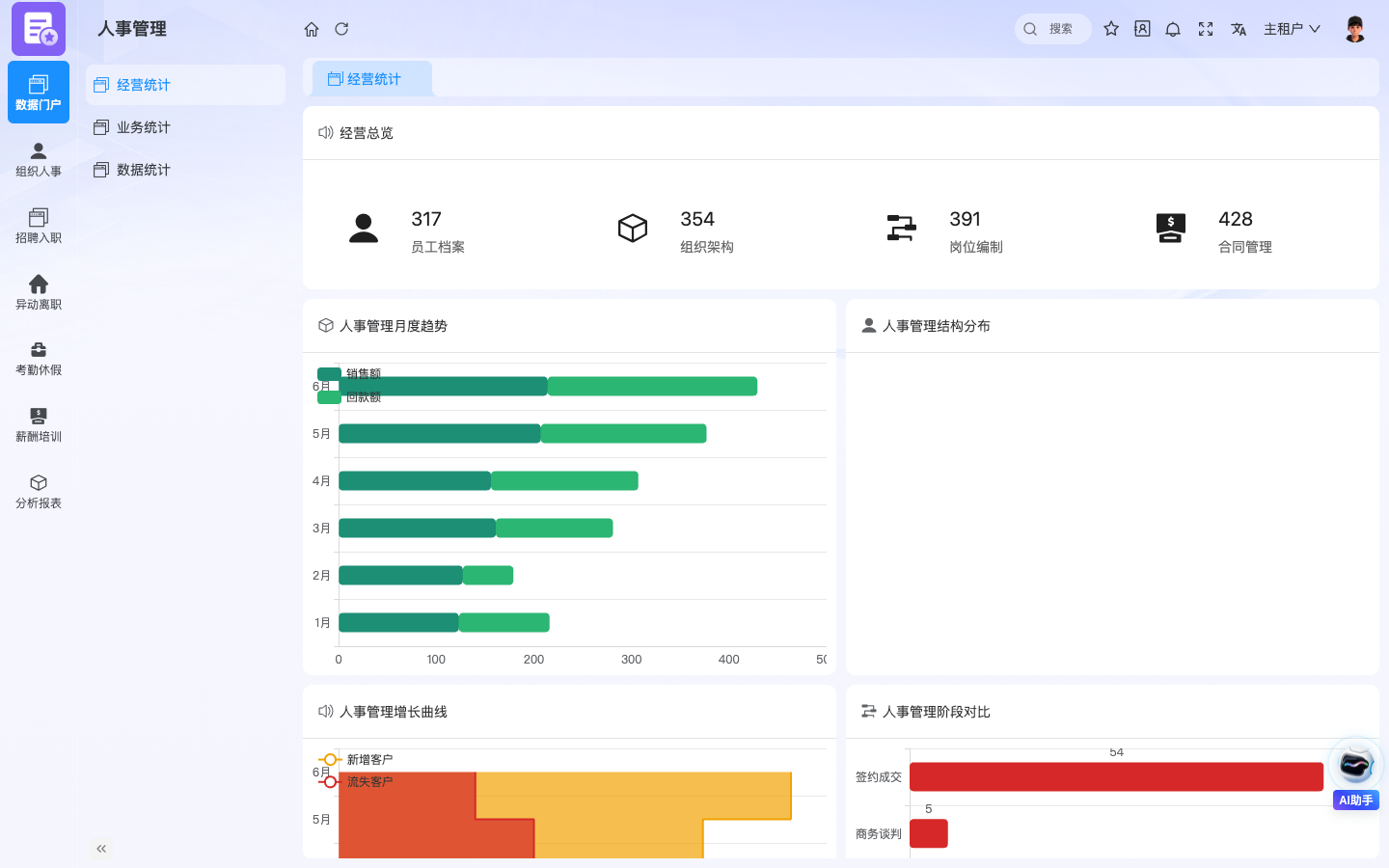Screen dimensions: 1389x868
Task: Click the 人事管理月度趋势 panel title
Action: 394,326
